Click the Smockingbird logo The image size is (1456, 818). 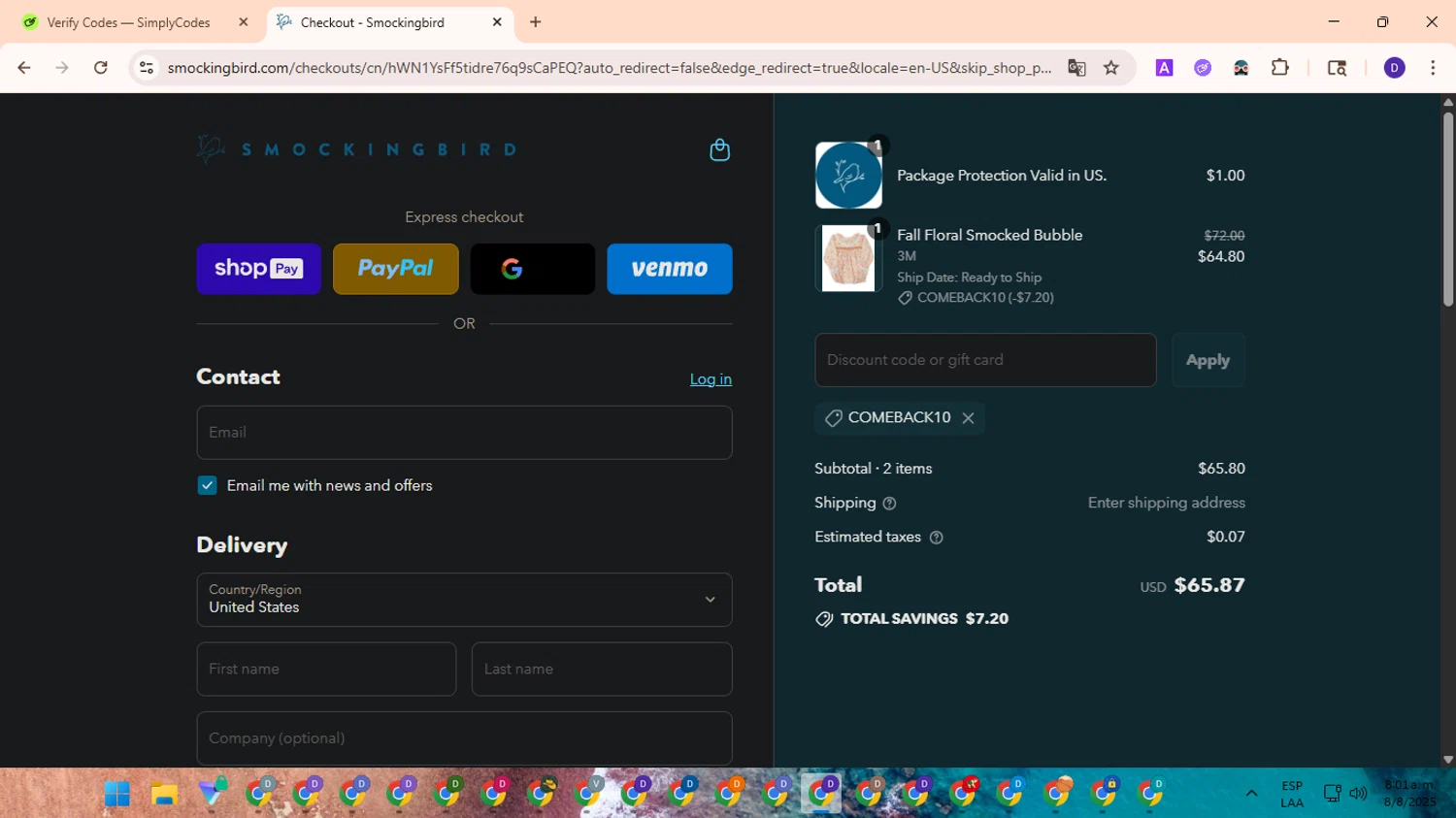[356, 149]
